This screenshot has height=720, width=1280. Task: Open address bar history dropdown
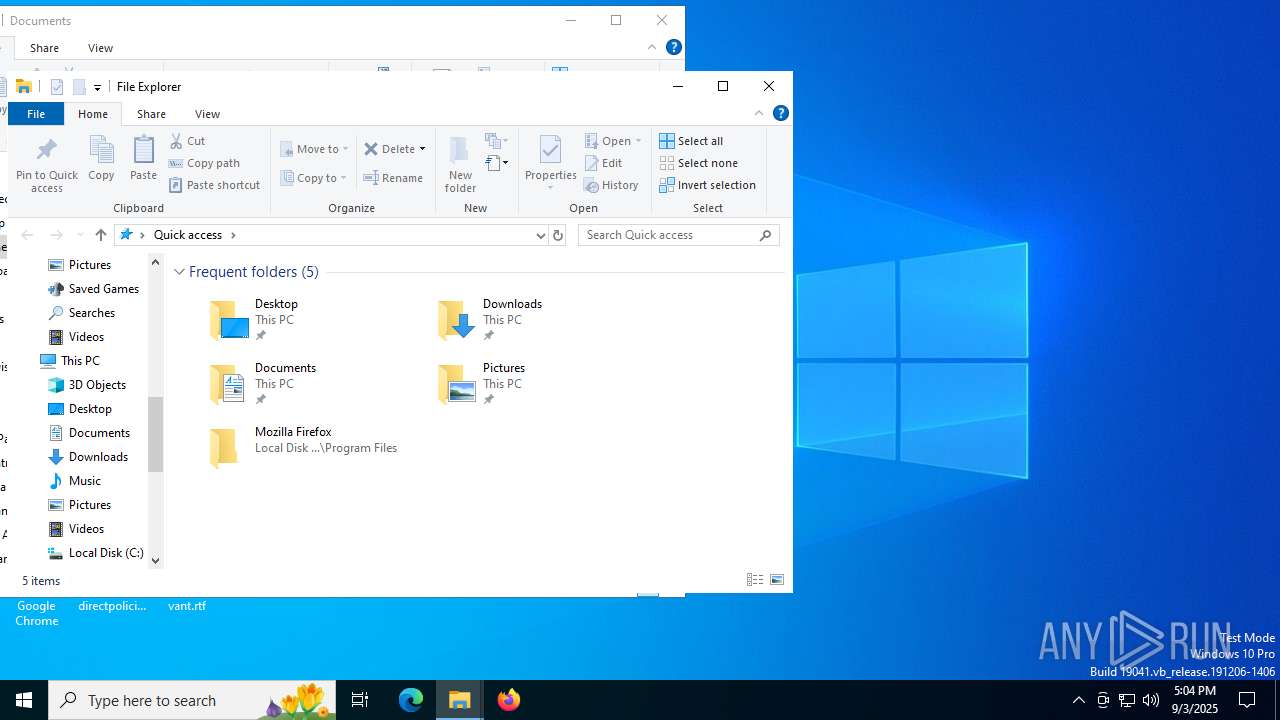click(540, 235)
